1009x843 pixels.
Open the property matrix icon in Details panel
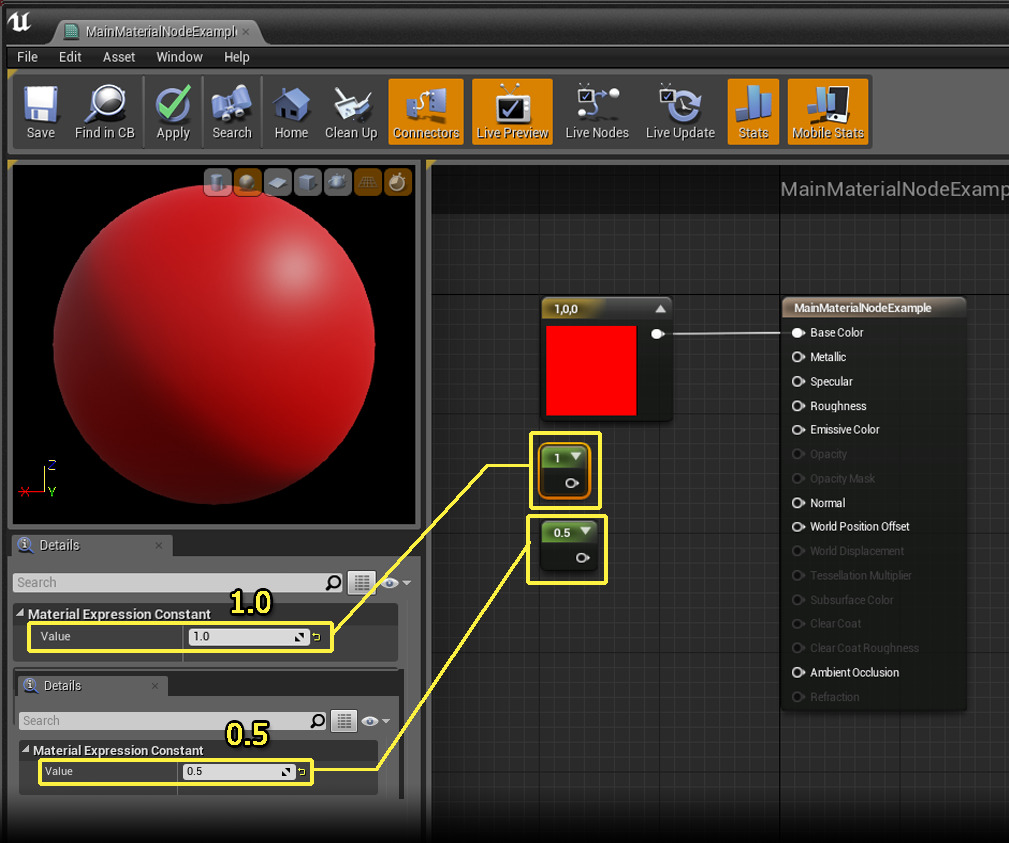click(x=361, y=582)
